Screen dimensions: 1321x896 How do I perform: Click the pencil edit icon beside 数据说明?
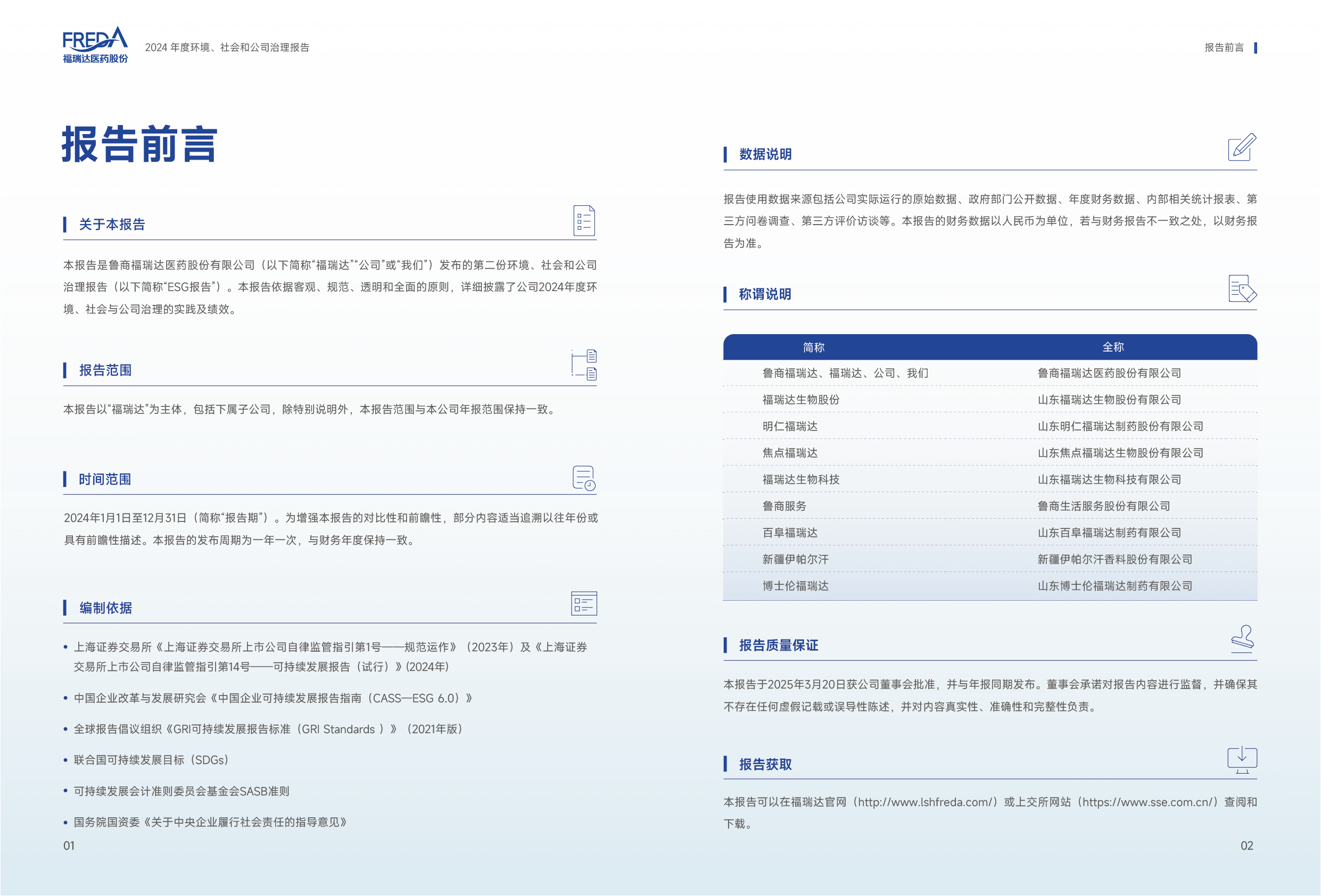(1242, 147)
